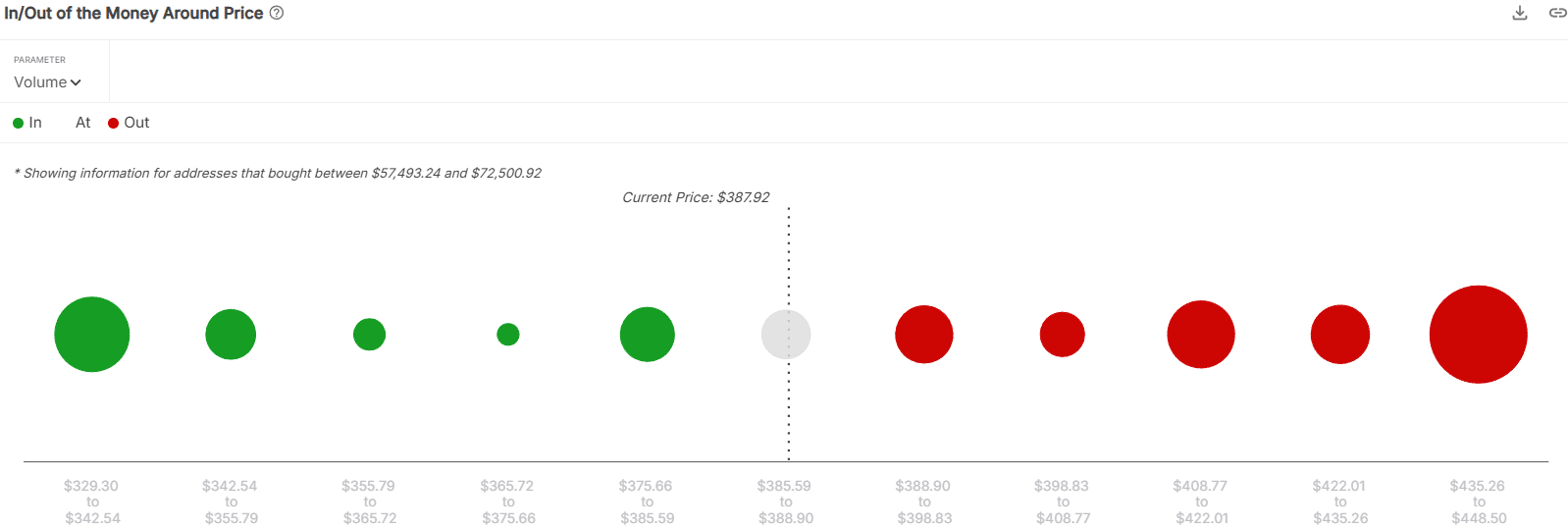The height and width of the screenshot is (529, 1568).
Task: Click the red bubble for $388.90 to $398.83
Action: (x=924, y=335)
